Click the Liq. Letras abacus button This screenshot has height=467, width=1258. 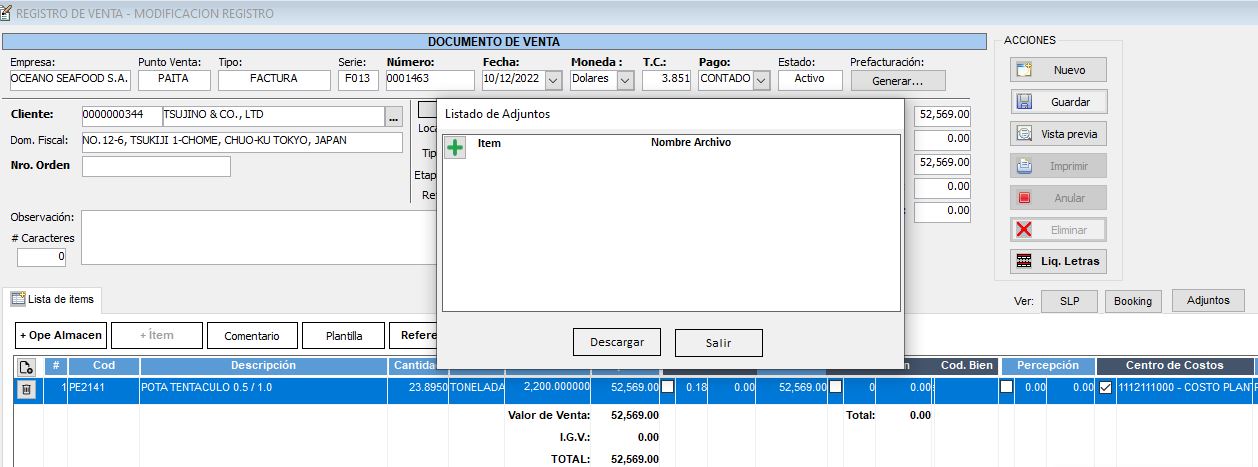click(x=1058, y=261)
